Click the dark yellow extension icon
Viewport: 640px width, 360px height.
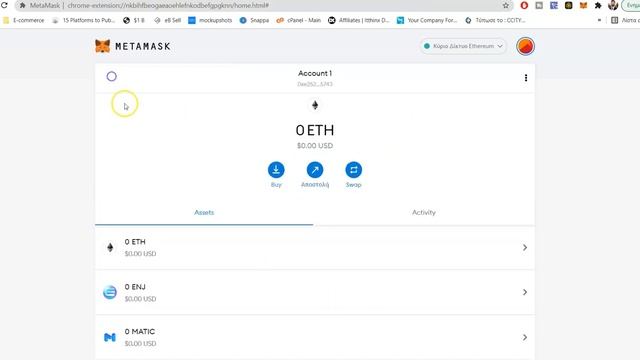569,5
